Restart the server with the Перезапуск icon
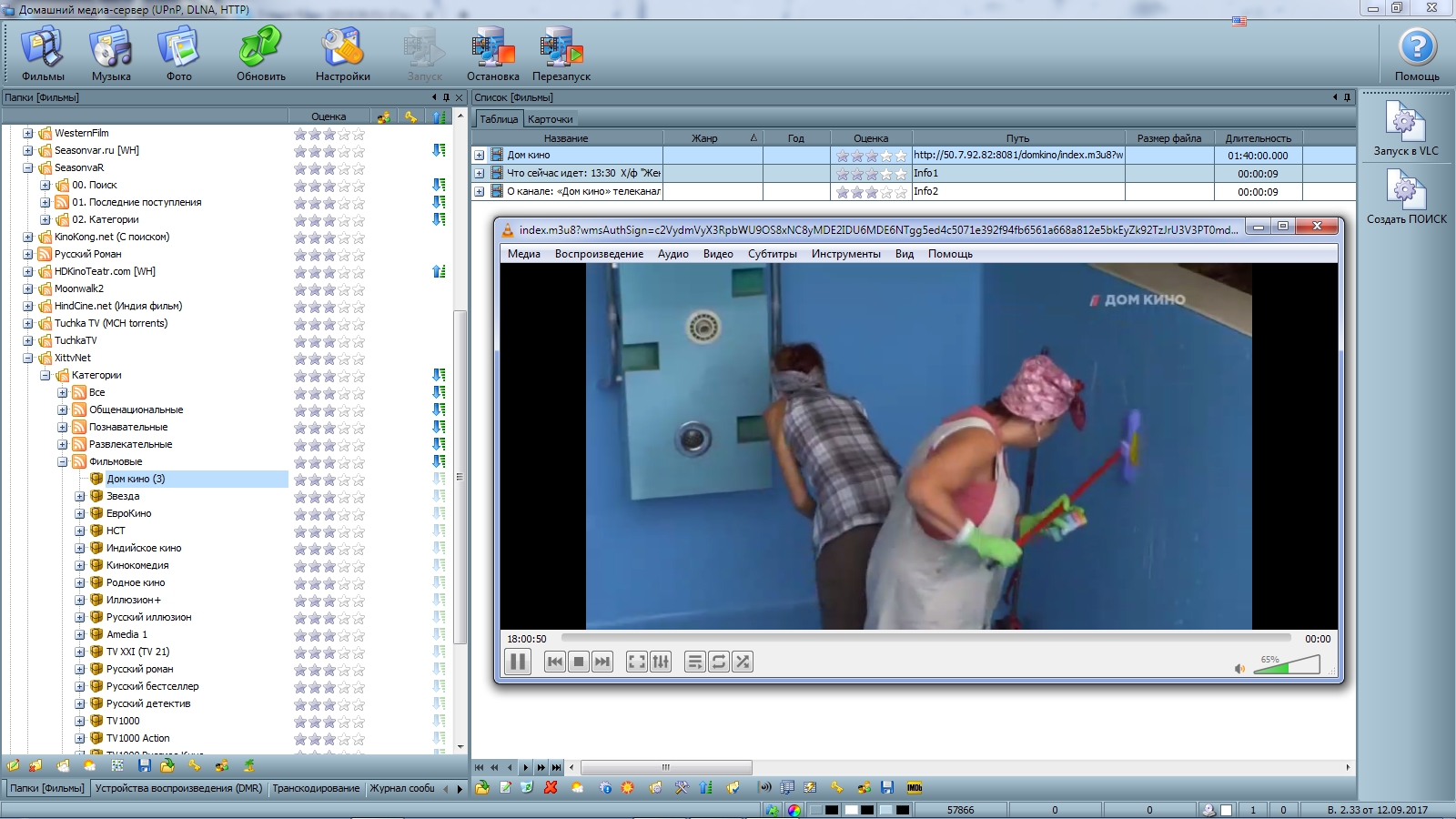1456x819 pixels. 561,53
